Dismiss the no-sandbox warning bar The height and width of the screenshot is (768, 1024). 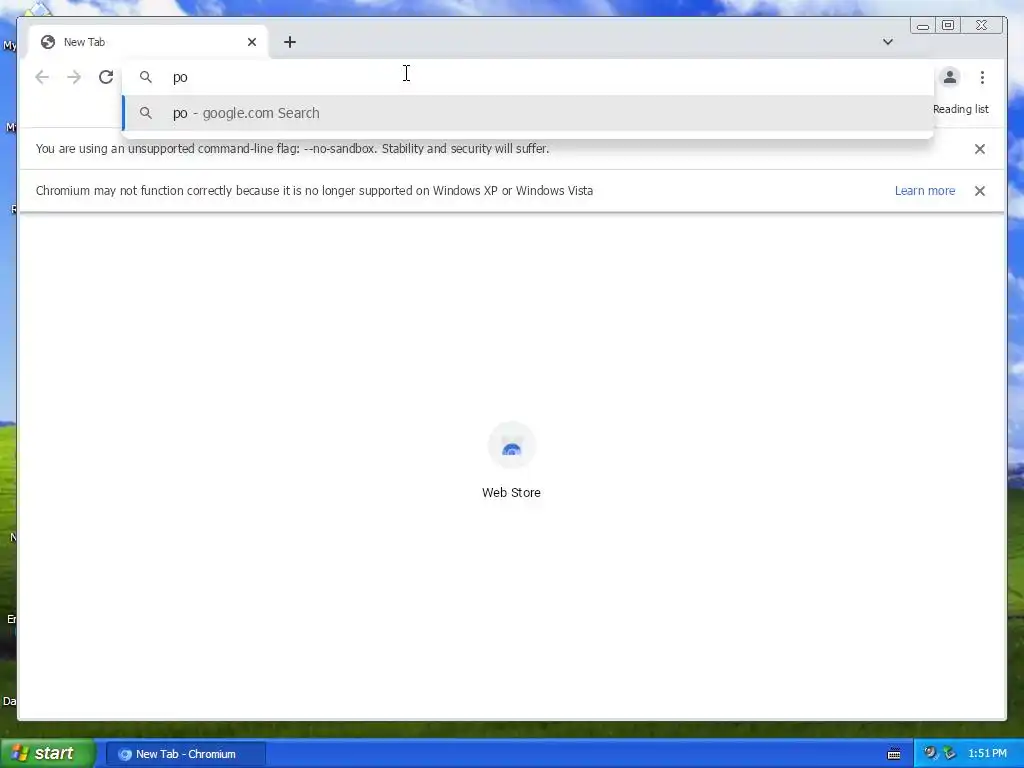(x=980, y=149)
